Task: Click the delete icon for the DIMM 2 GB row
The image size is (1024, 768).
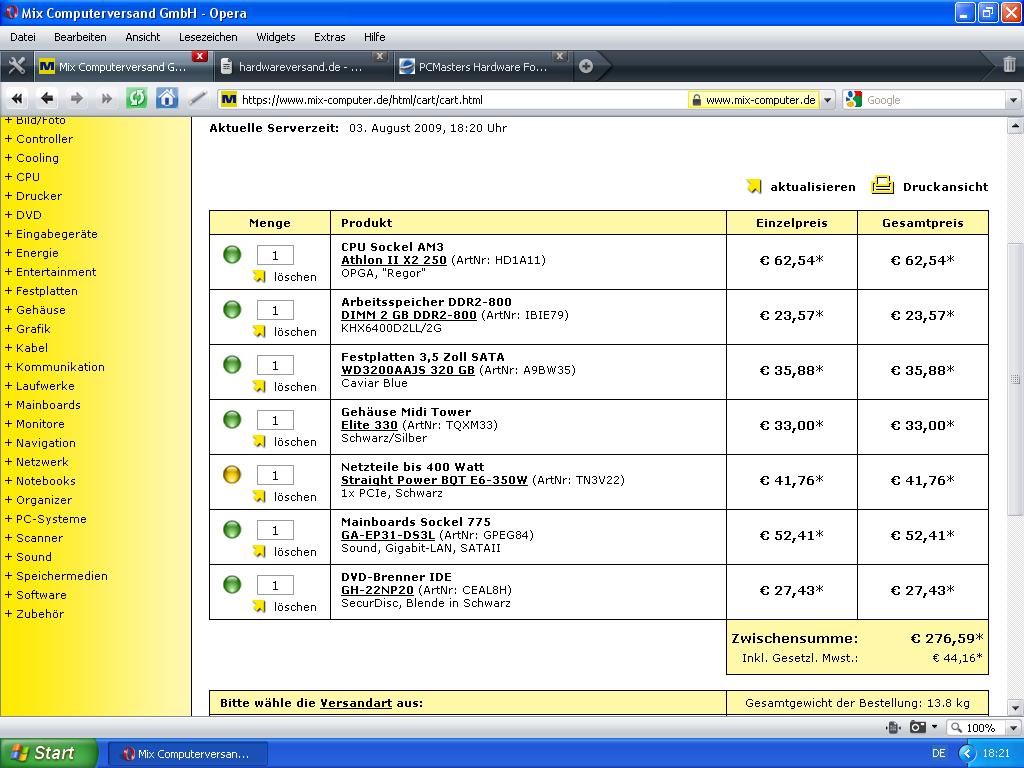Action: 259,332
